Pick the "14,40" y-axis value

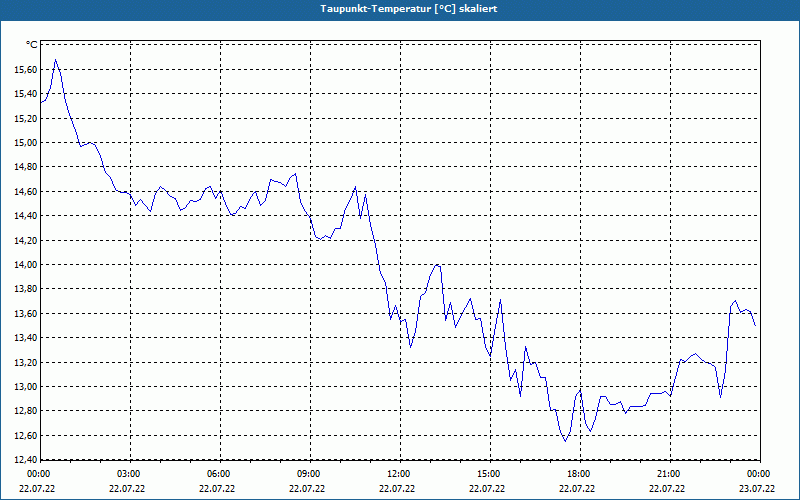coord(26,216)
